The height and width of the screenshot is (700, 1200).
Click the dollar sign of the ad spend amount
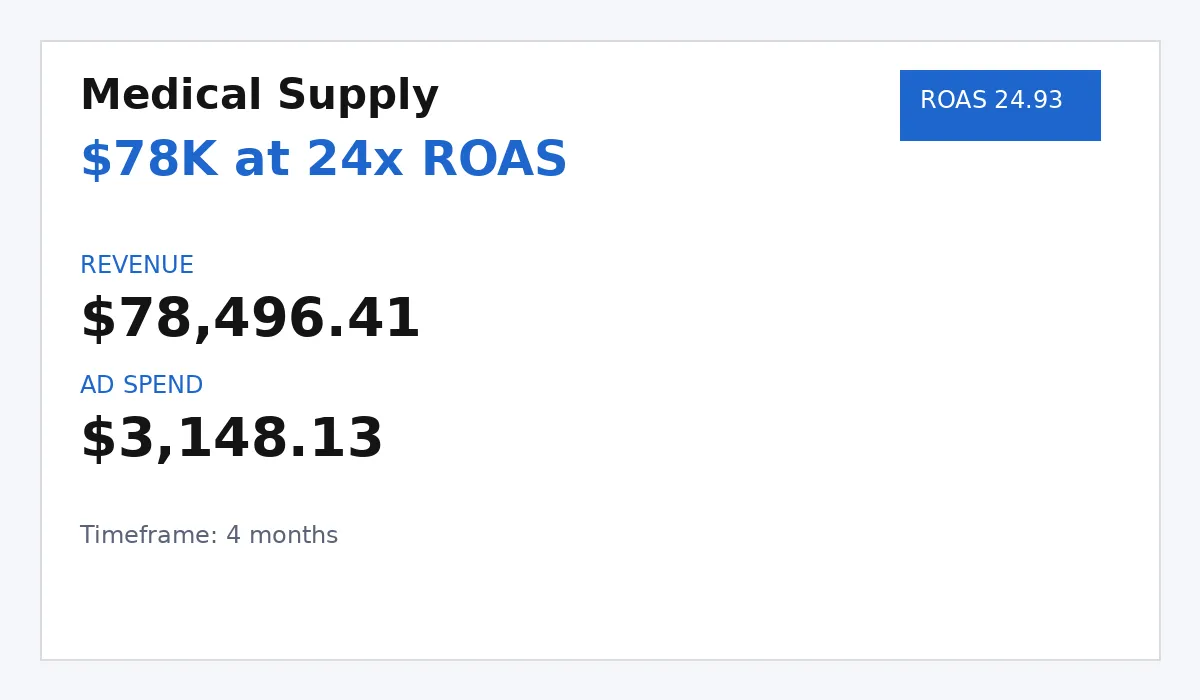[x=97, y=441]
